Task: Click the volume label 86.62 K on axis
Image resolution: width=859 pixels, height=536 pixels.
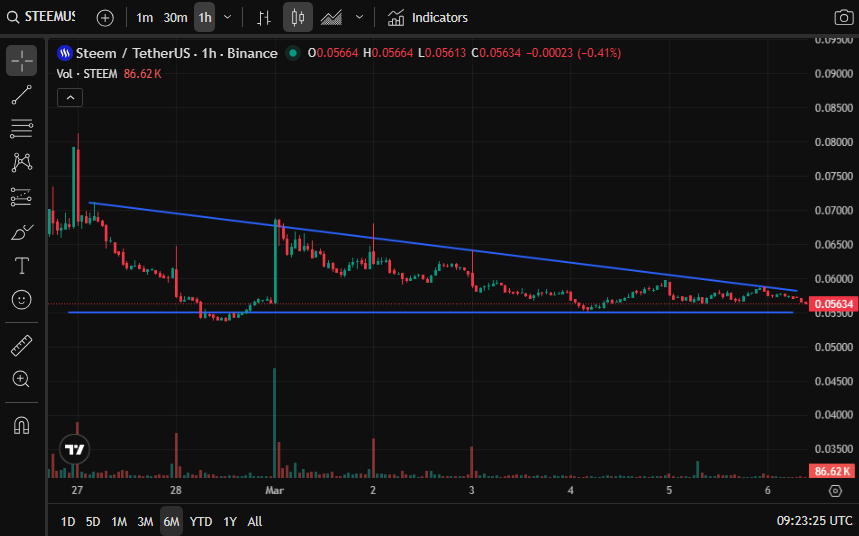Action: (832, 471)
